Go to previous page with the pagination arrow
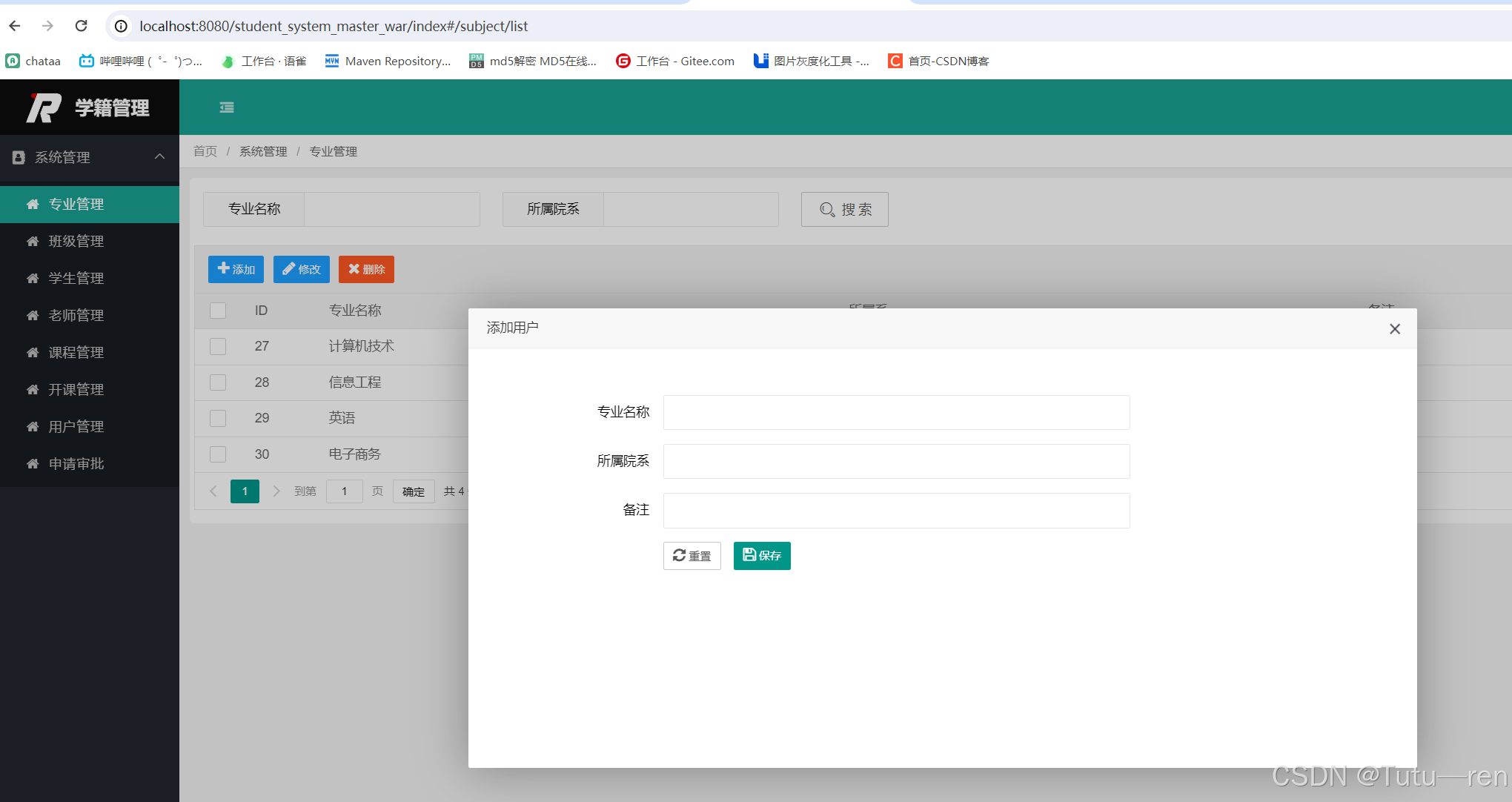 tap(213, 491)
